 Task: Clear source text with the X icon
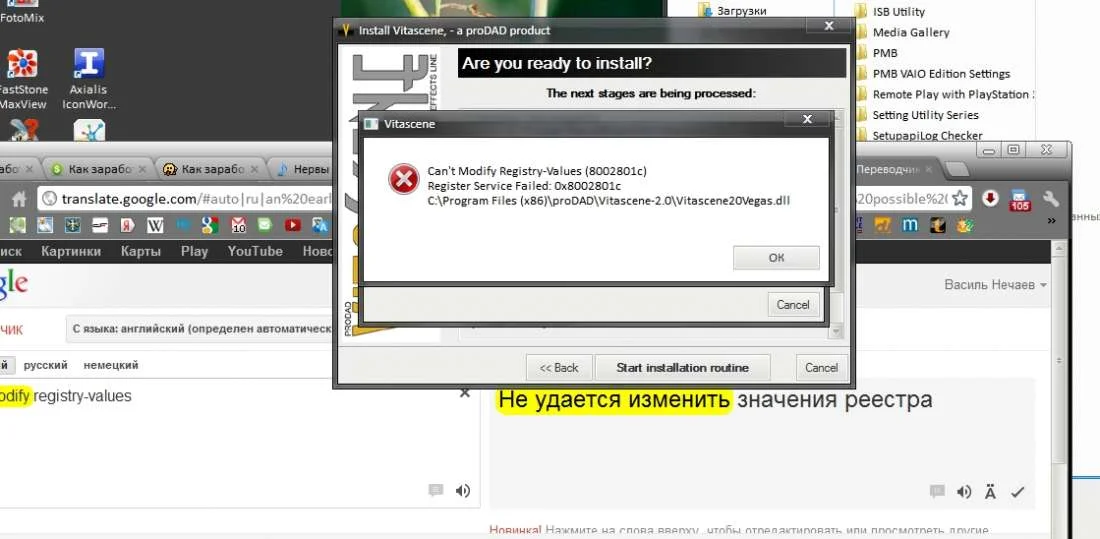(x=464, y=393)
